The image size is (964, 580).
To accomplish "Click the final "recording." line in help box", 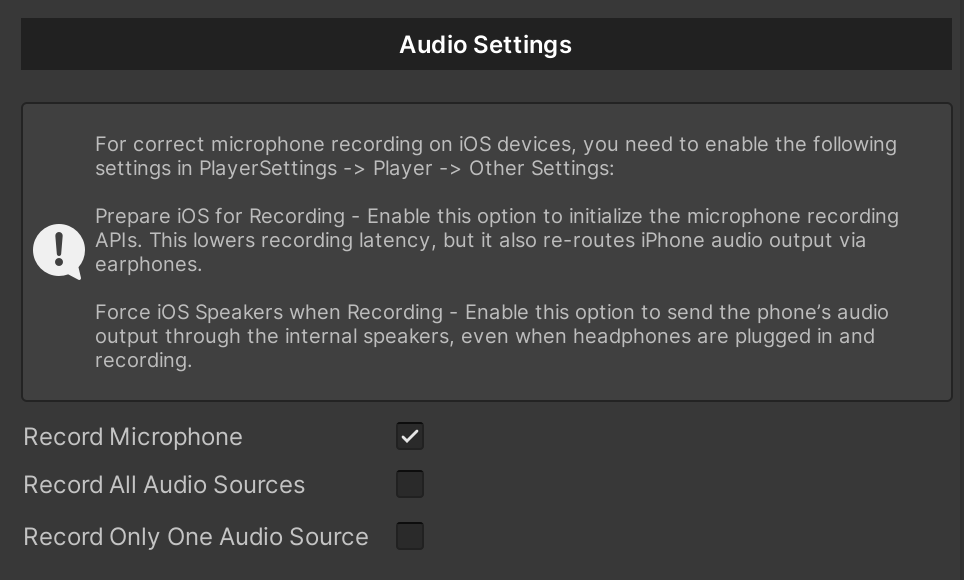I will tap(144, 360).
